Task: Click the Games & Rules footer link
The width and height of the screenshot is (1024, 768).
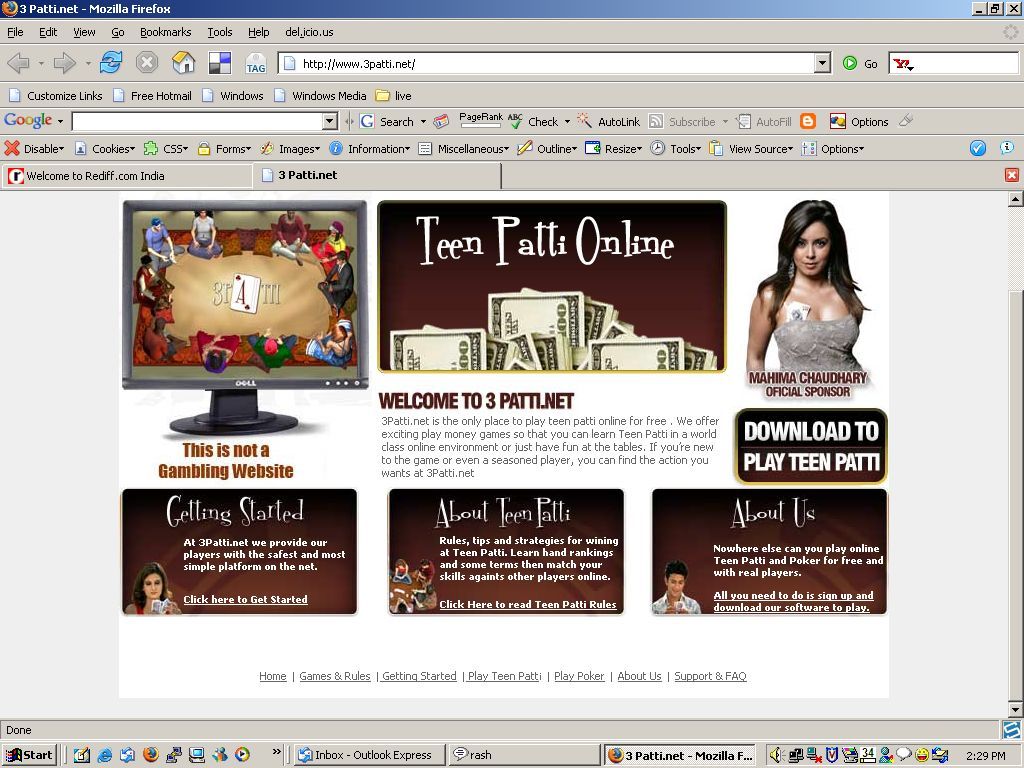Action: coord(334,676)
